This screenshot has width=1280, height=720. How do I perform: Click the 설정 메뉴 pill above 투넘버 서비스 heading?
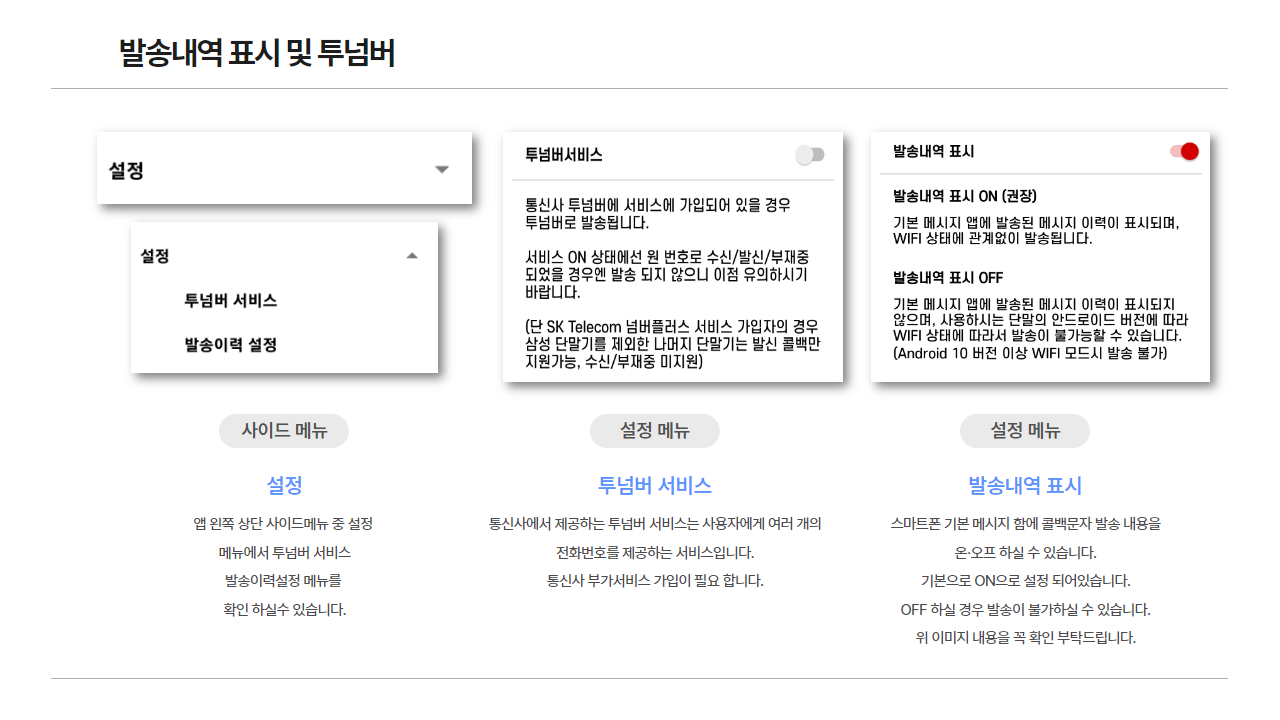click(655, 431)
